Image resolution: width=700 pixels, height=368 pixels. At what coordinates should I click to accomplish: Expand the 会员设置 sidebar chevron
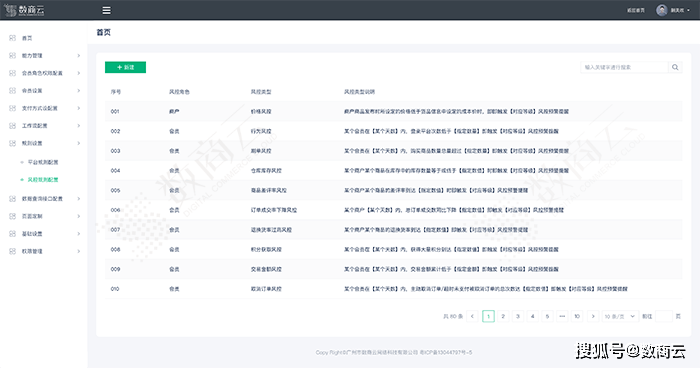click(79, 91)
